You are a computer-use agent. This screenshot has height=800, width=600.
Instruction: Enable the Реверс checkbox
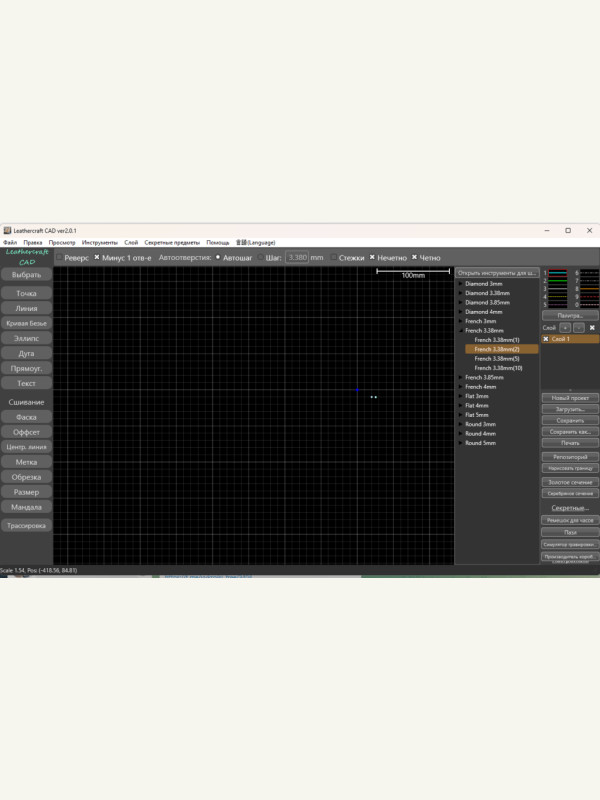tap(58, 258)
